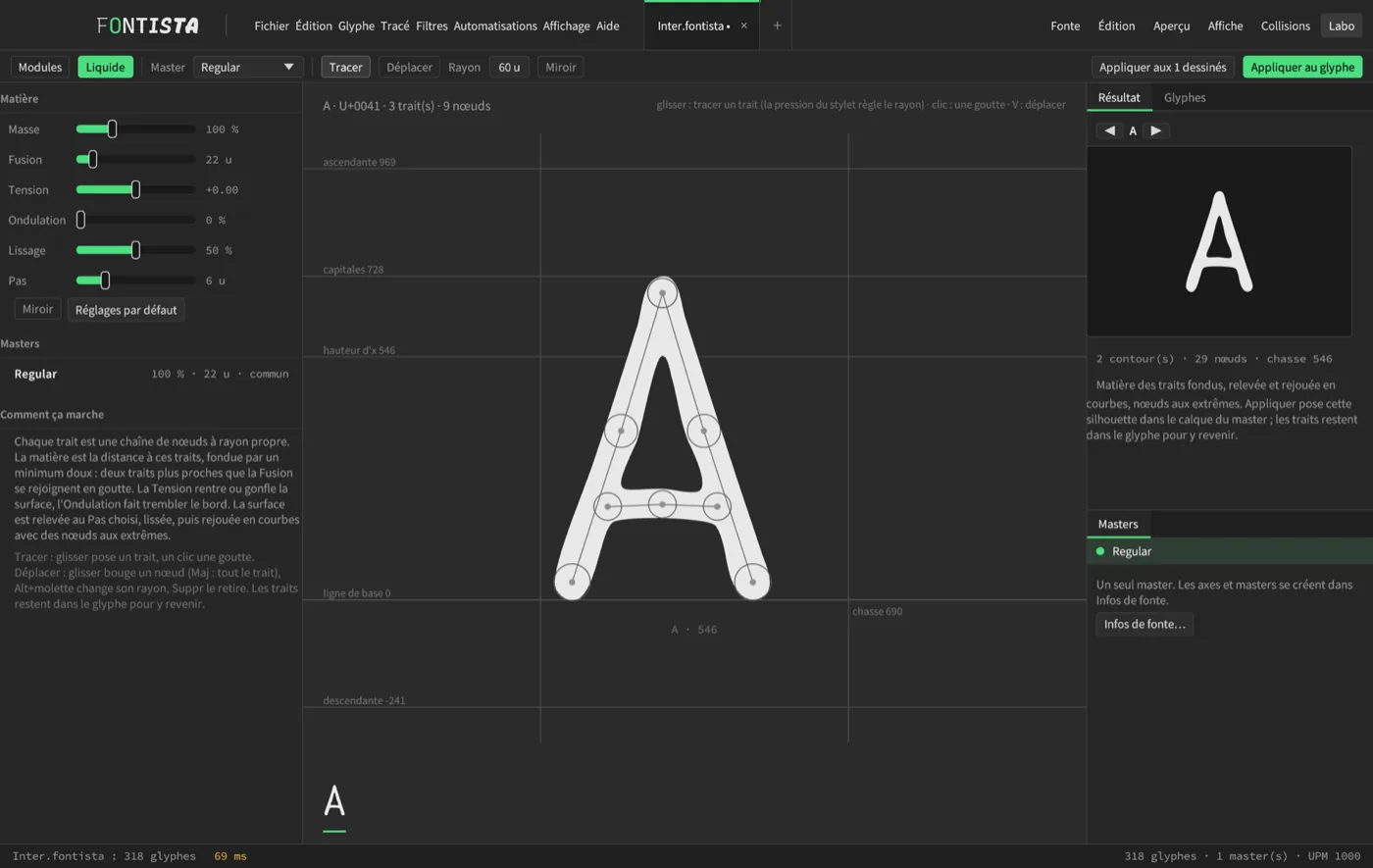
Task: Switch to Liquide mode
Action: click(105, 67)
